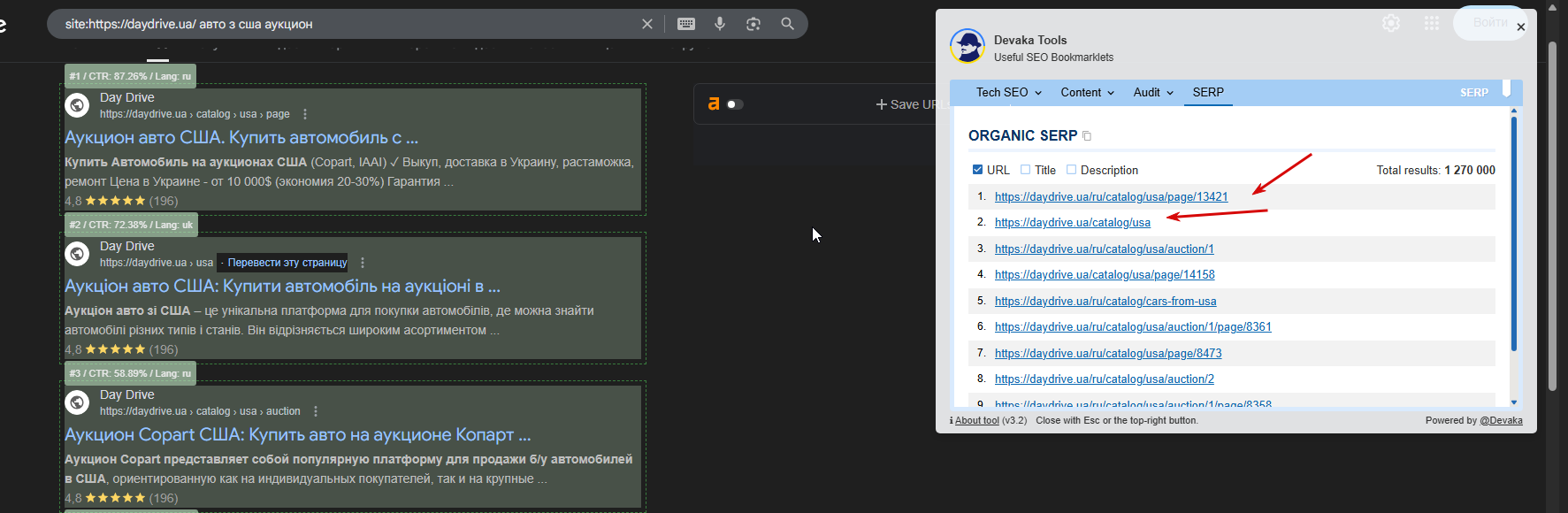Viewport: 1568px width, 513px height.
Task: Click the globe favicon of the second result
Action: point(78,254)
